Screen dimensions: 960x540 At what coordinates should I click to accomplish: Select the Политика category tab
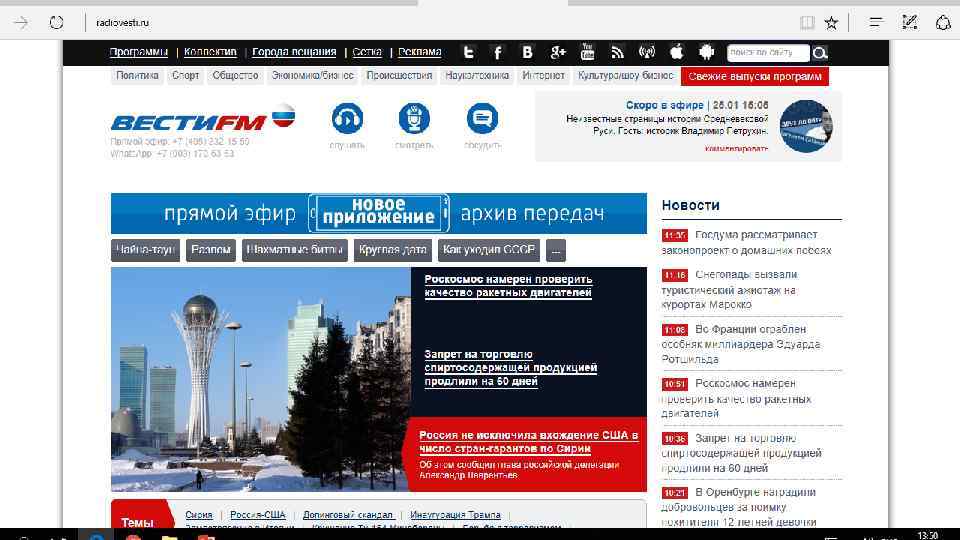[x=137, y=76]
